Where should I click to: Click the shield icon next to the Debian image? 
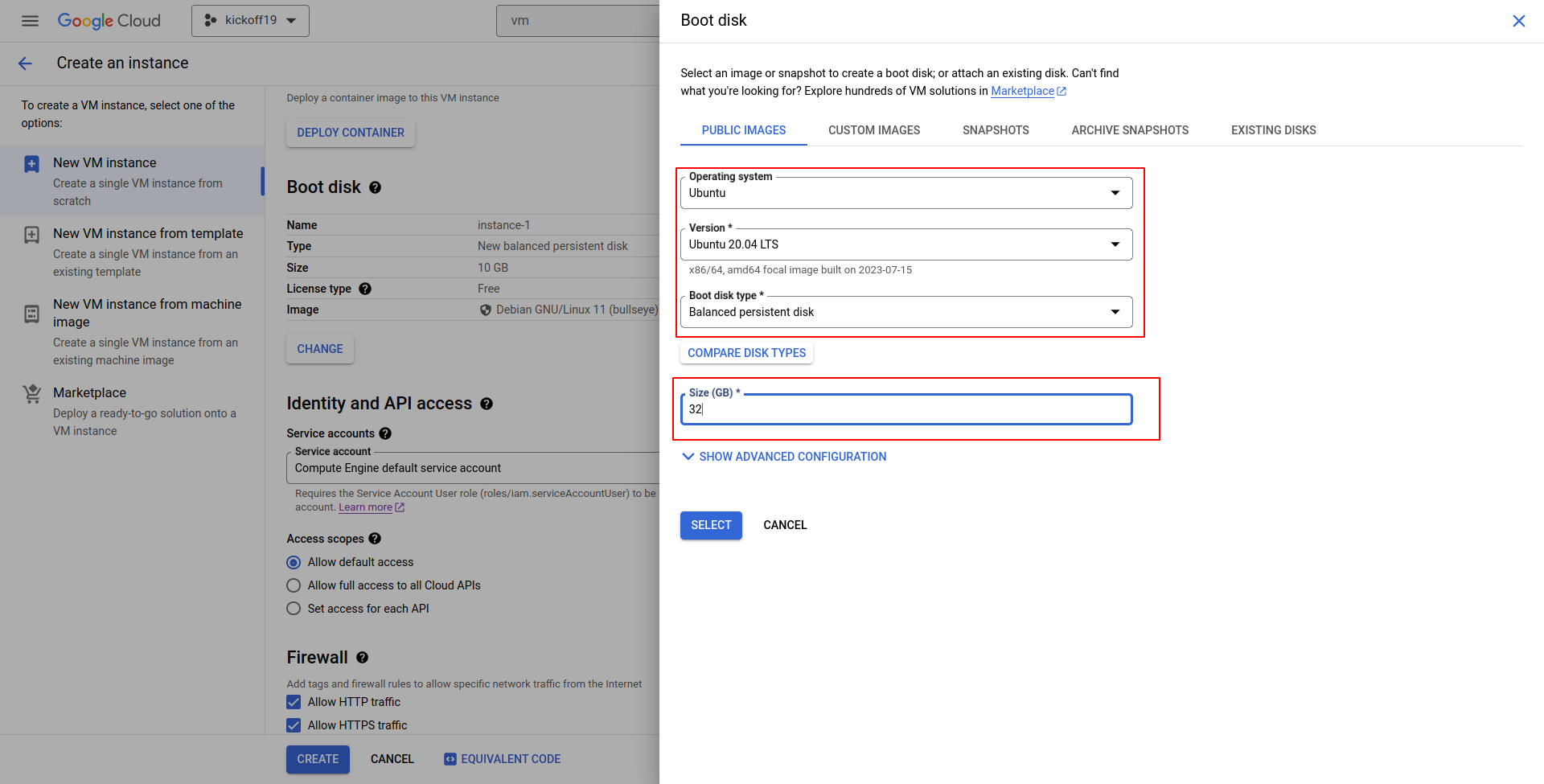[x=486, y=310]
